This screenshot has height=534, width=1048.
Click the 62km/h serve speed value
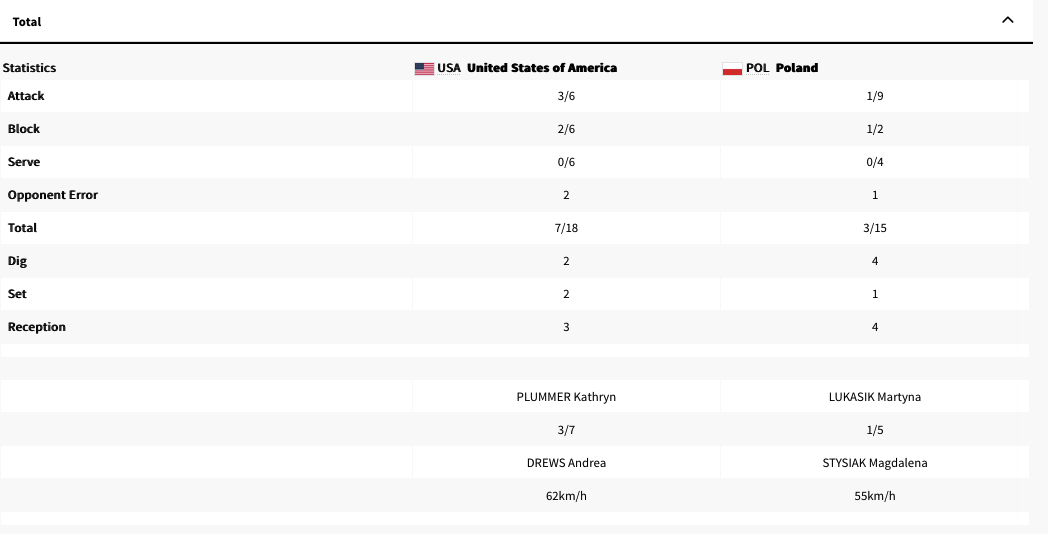[x=566, y=496]
